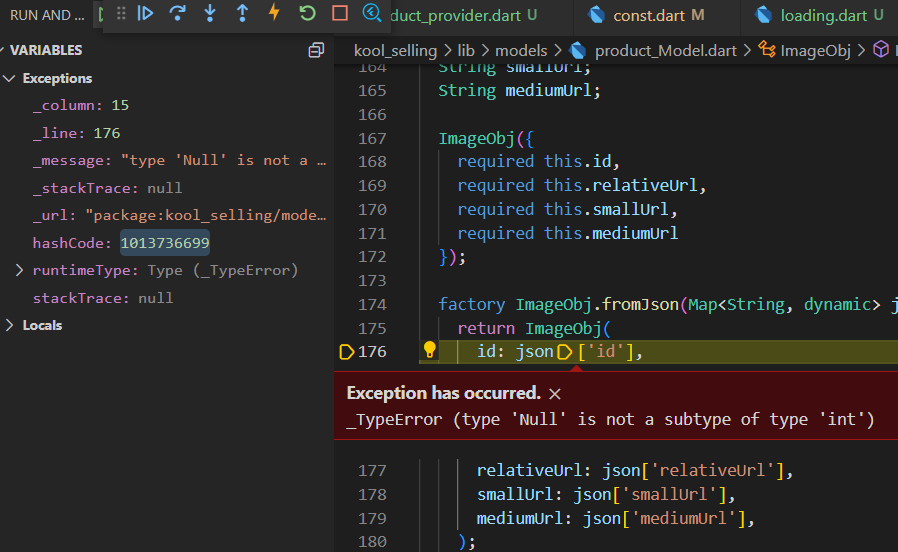Click 'required this.relativeUrl' in code

tap(577, 186)
